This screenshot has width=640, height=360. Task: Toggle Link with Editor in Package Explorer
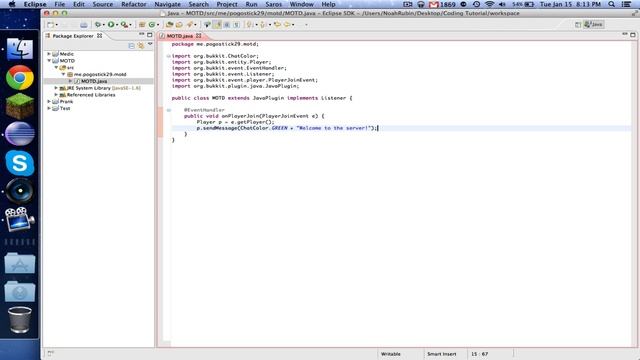click(141, 46)
